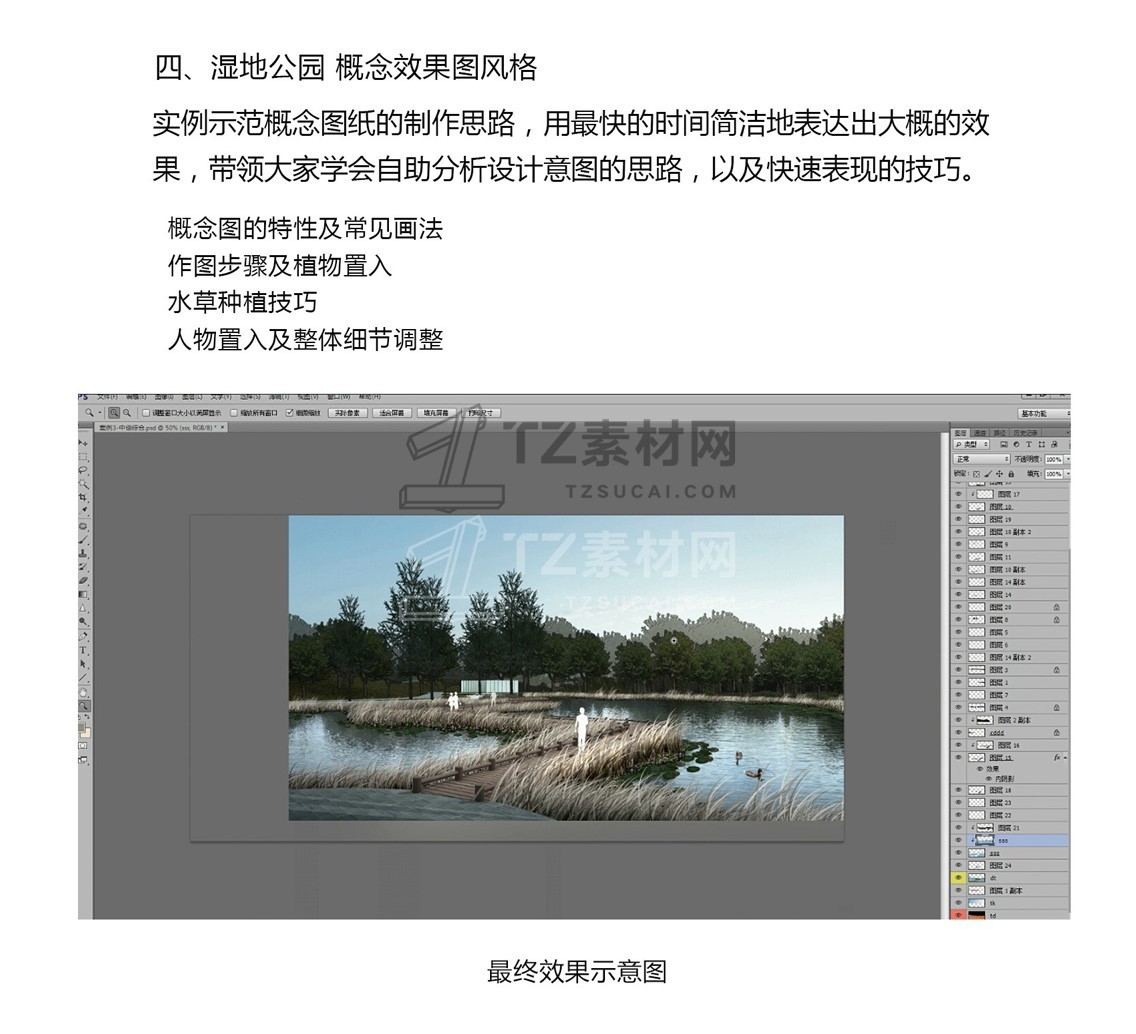This screenshot has width=1136, height=1034.
Task: Enable 调整窗口大小以满屏显示 checkbox
Action: pos(146,412)
